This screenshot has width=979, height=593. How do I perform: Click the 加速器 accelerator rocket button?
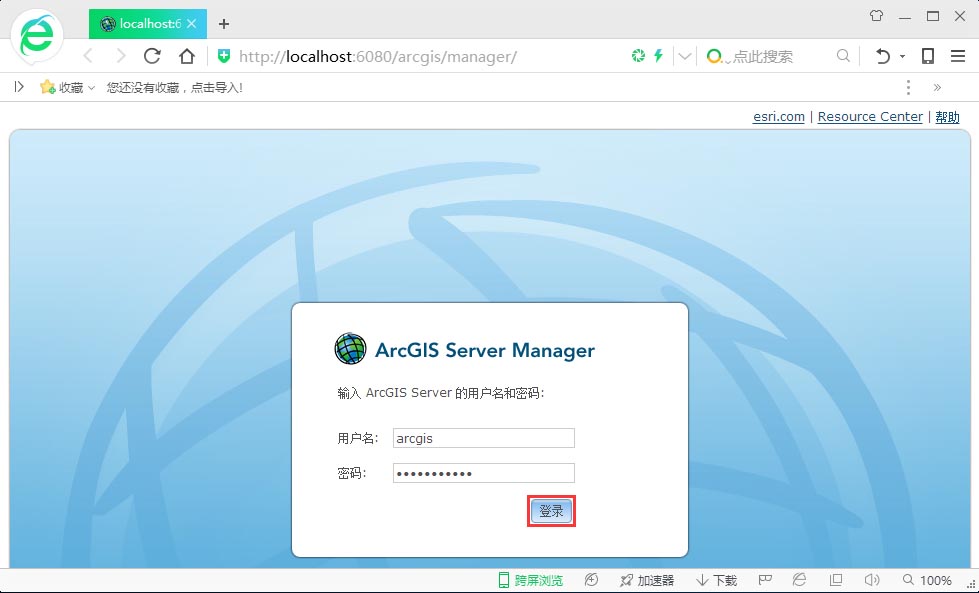[647, 581]
